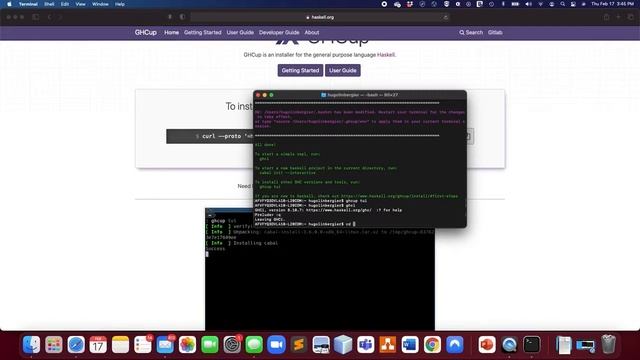The height and width of the screenshot is (360, 640).
Task: Click Safari reload button in address bar
Action: tap(445, 17)
